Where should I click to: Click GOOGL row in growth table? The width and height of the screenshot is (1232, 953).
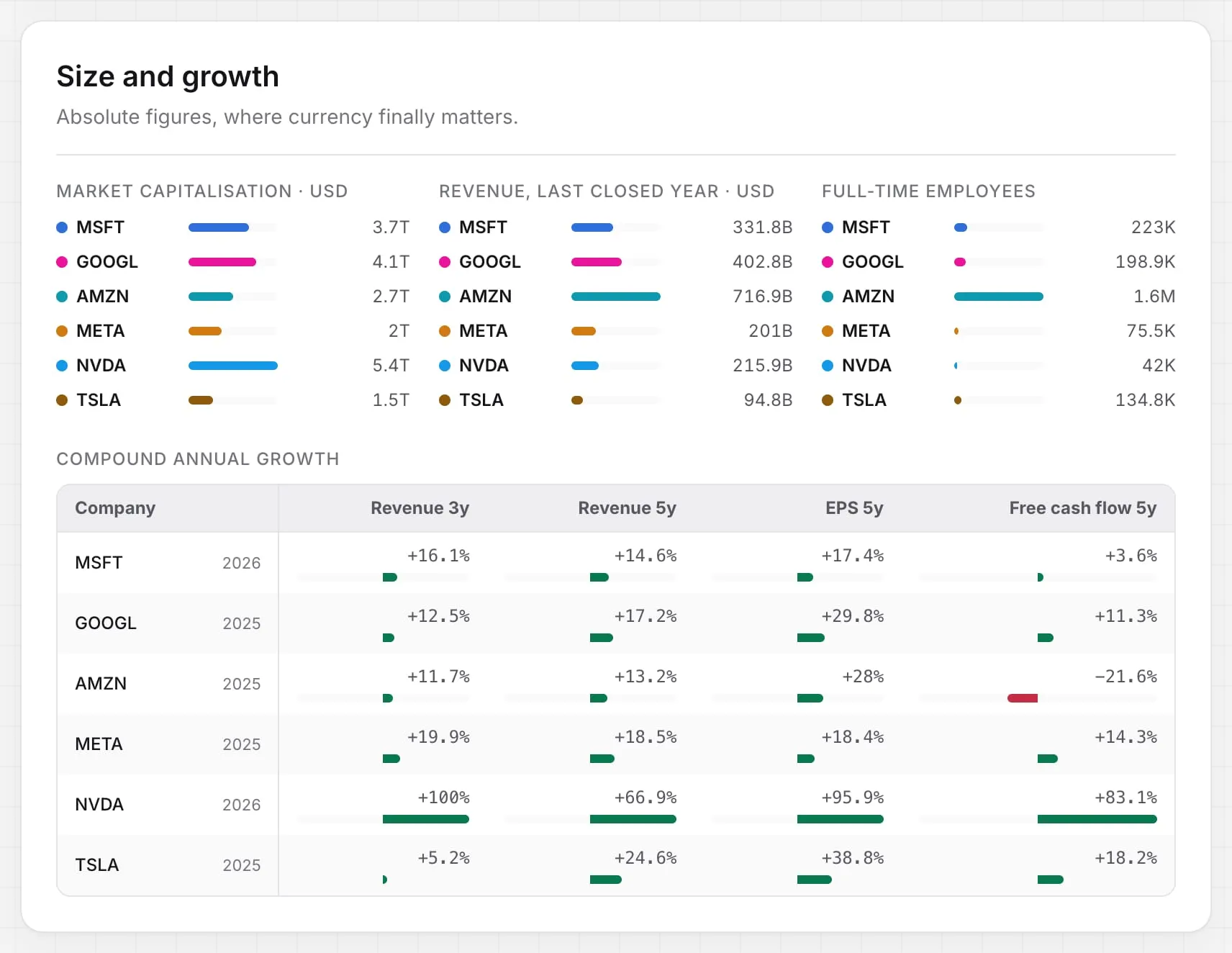coord(616,623)
